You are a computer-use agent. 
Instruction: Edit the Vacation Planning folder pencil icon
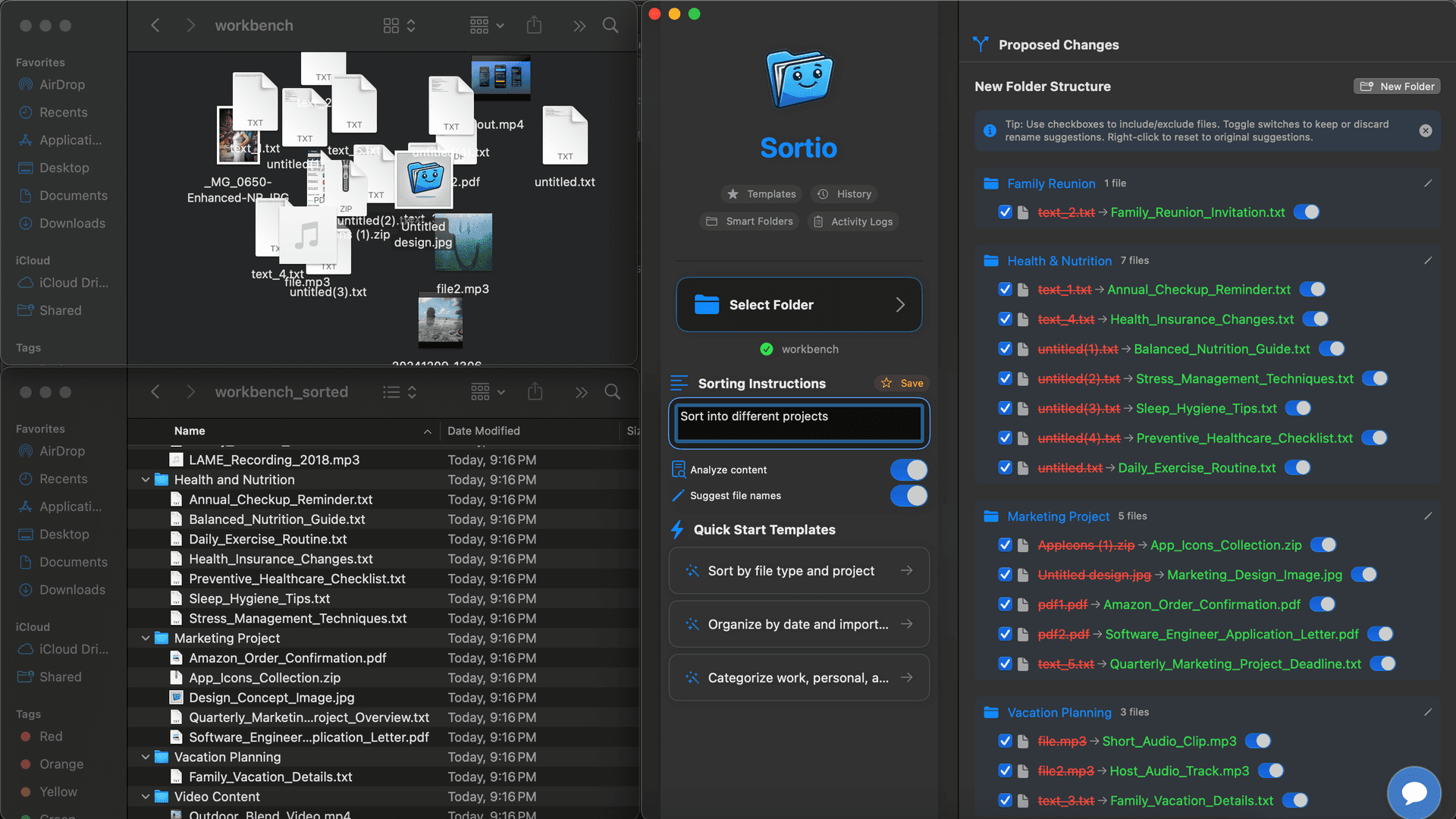[1428, 712]
